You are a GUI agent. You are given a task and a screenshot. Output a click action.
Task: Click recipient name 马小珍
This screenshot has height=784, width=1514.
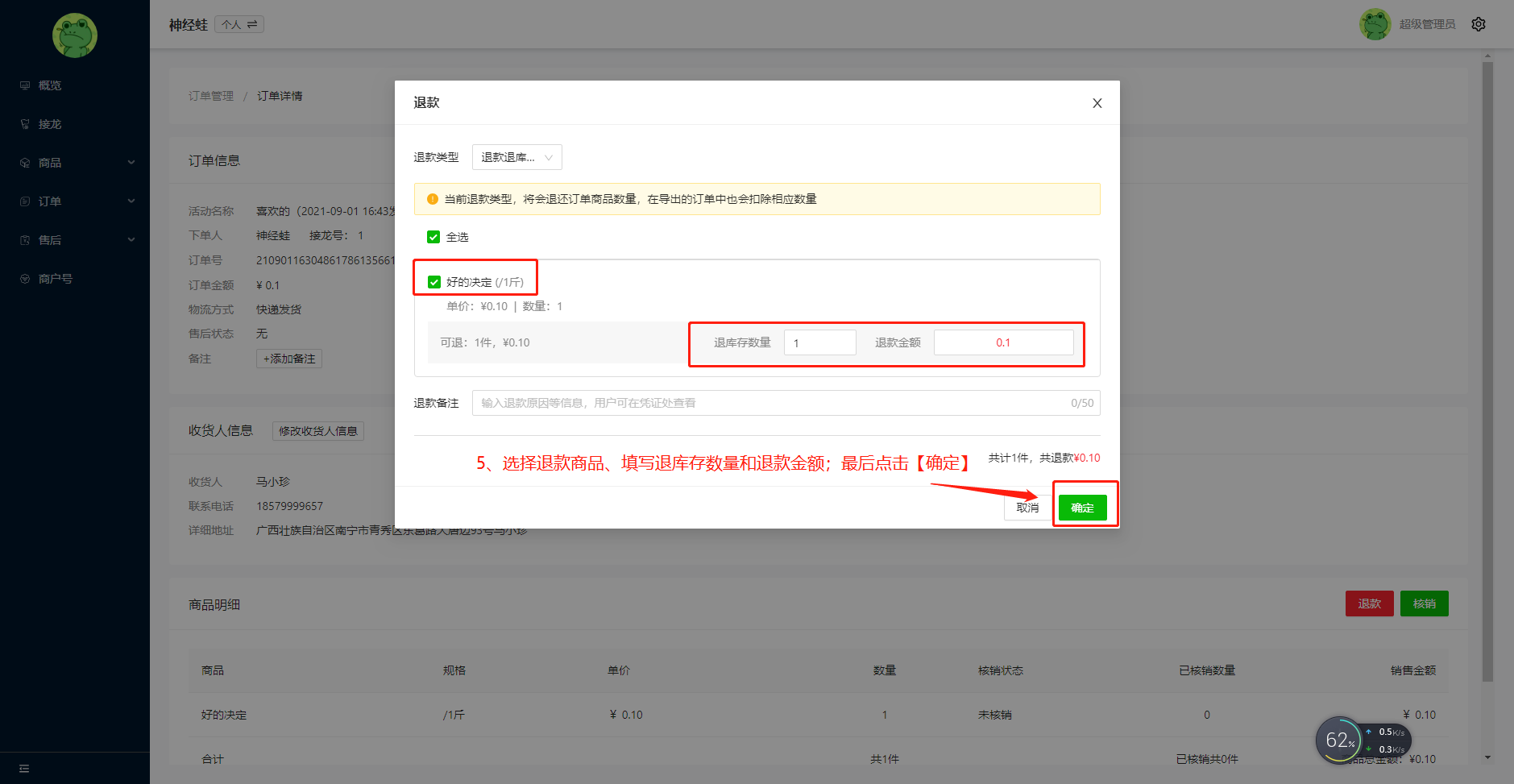point(273,482)
